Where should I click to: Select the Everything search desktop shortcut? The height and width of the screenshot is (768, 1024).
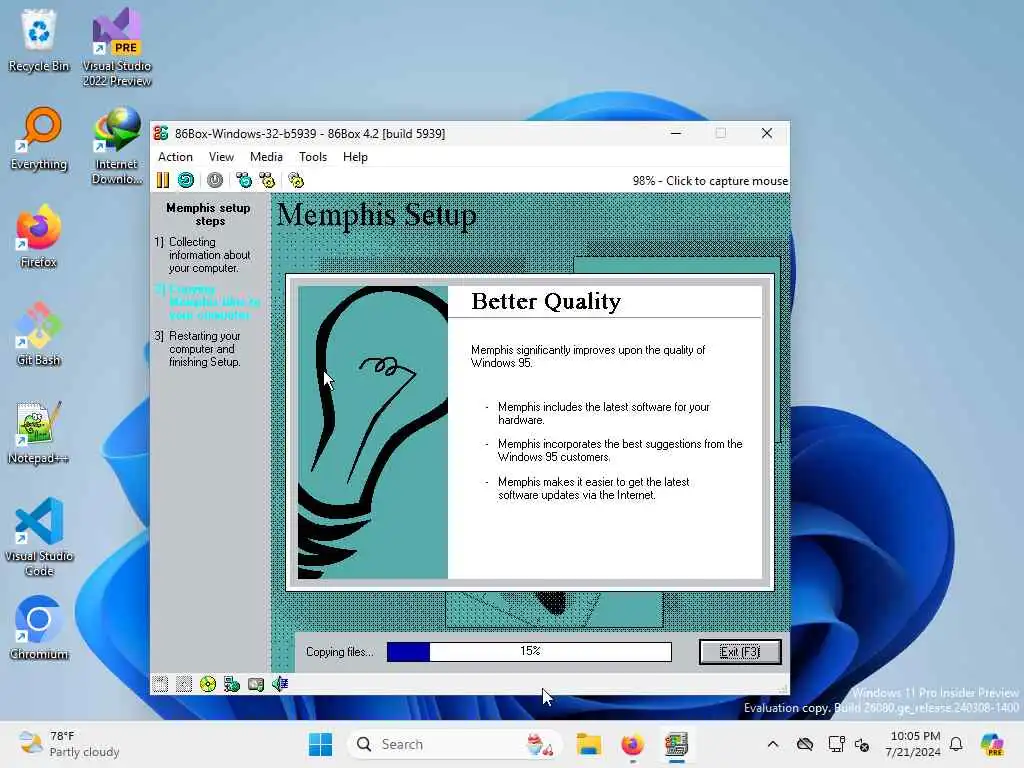click(x=39, y=138)
